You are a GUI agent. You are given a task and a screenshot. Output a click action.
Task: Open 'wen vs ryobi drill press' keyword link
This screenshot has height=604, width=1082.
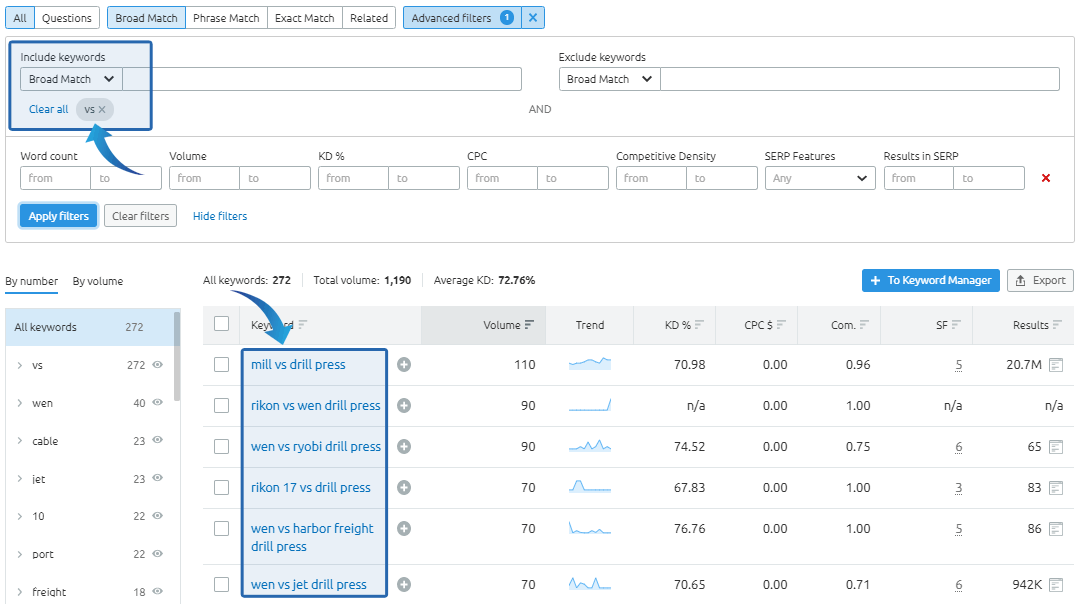coord(316,447)
